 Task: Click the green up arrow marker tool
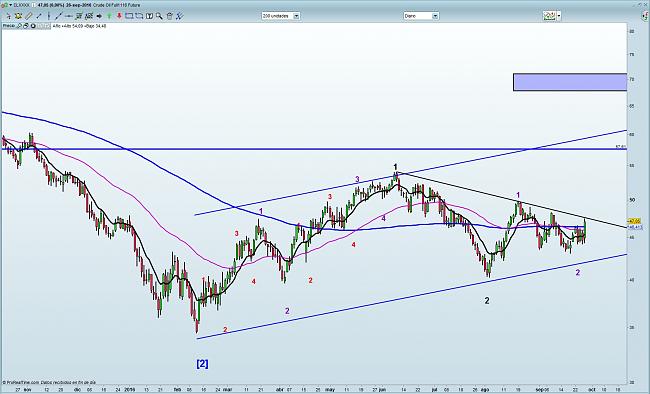(109, 16)
